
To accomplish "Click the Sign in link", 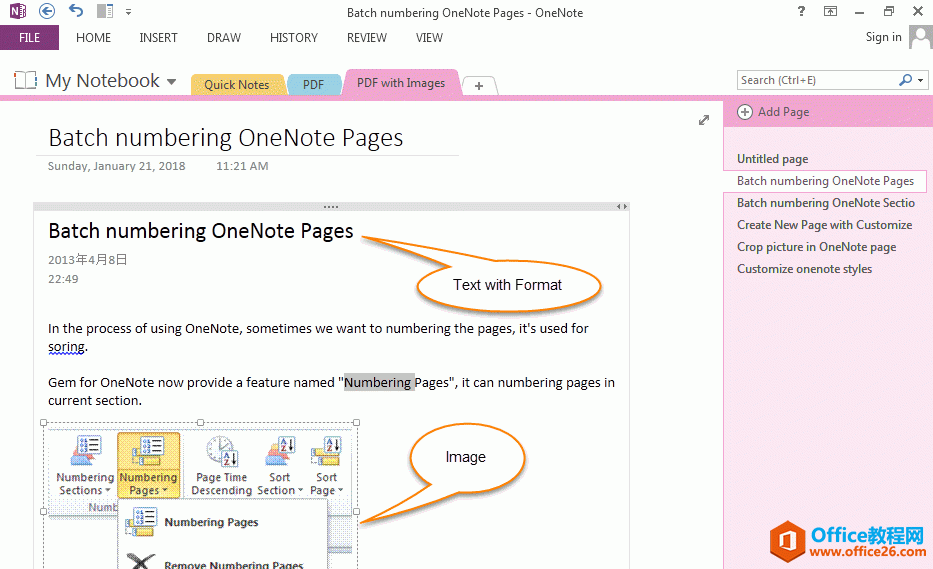I will pyautogui.click(x=883, y=37).
